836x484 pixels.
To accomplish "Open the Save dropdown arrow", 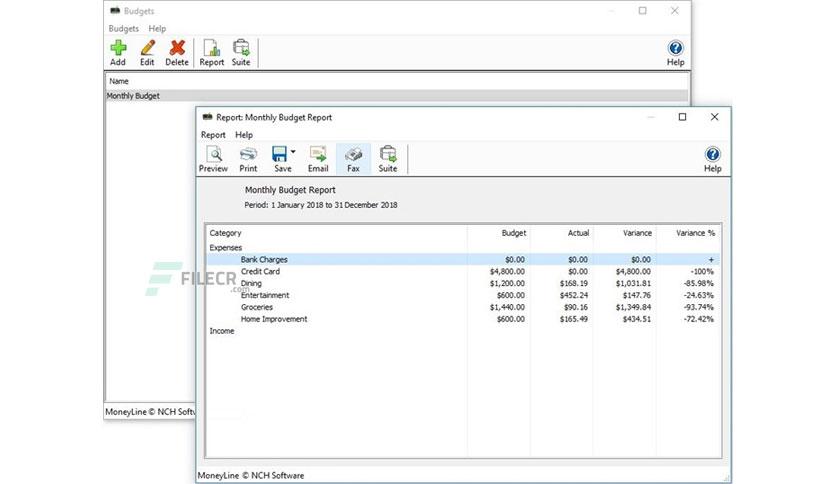I will [x=293, y=152].
